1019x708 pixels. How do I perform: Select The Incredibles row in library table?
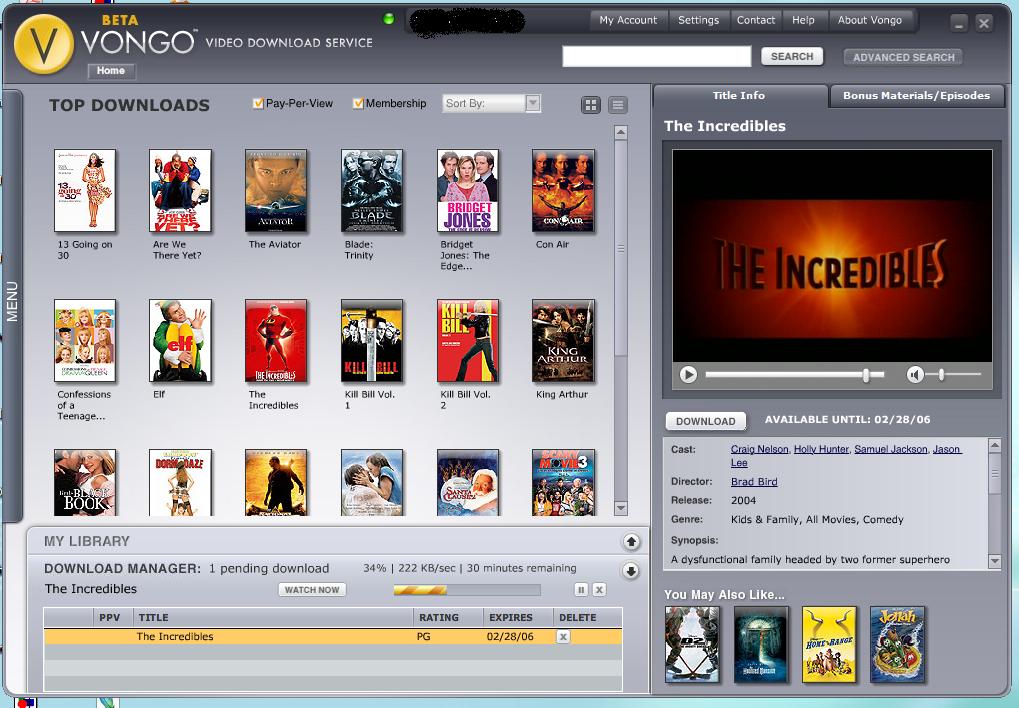(x=333, y=636)
